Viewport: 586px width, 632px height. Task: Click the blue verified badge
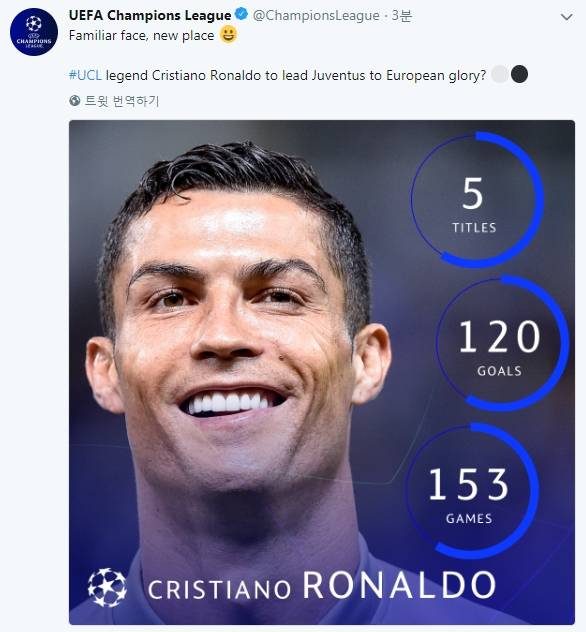click(241, 15)
